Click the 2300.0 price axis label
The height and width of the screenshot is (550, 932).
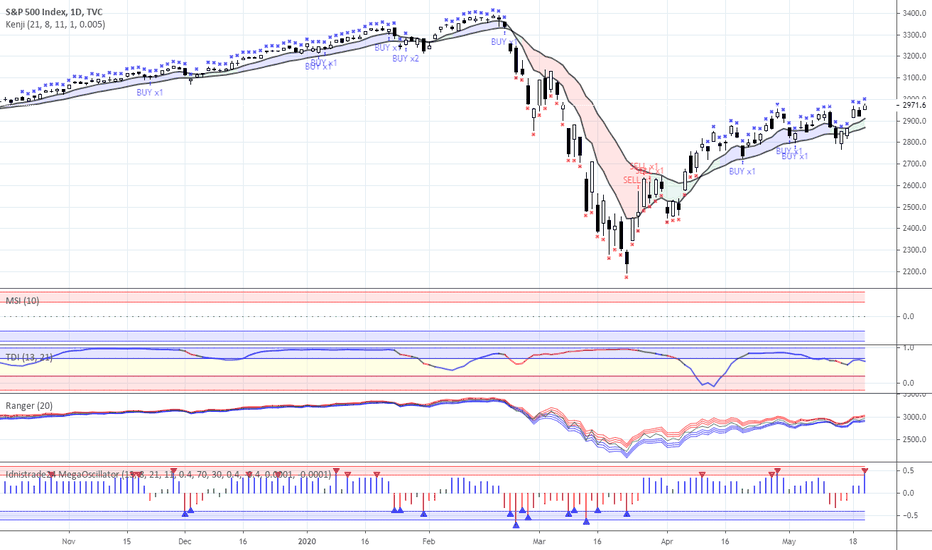[x=914, y=250]
